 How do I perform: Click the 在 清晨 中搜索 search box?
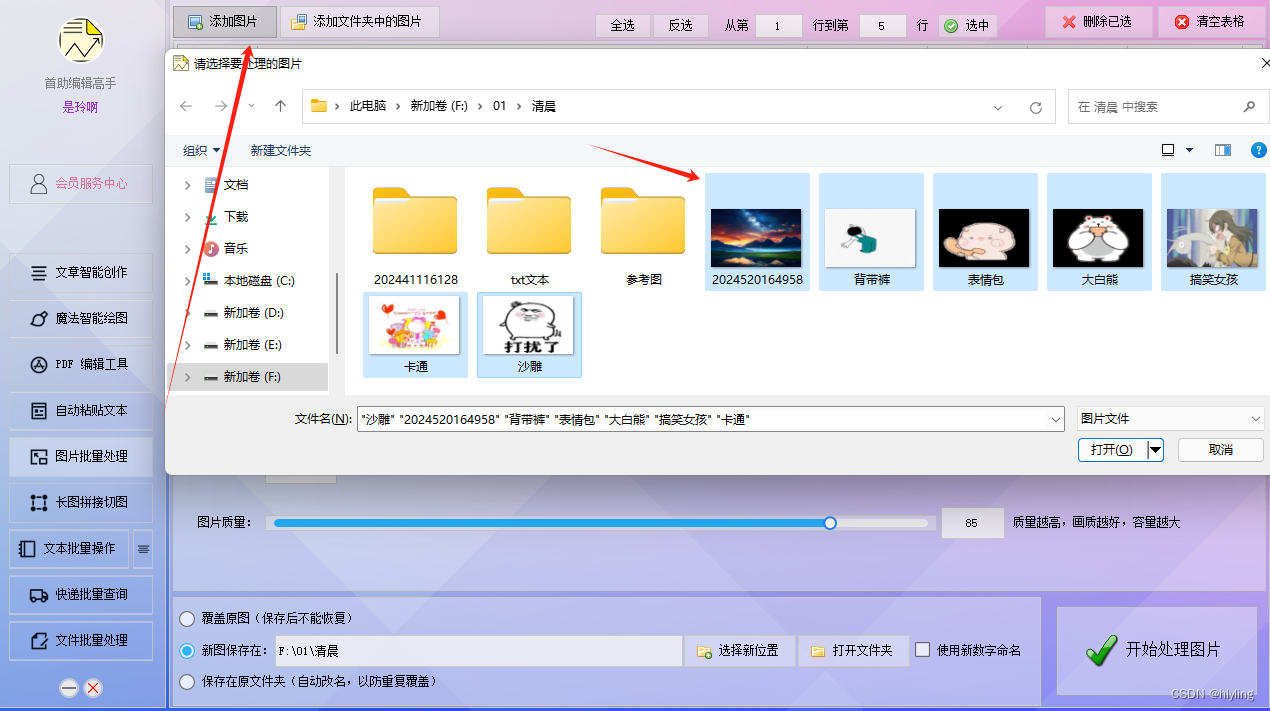click(x=1166, y=107)
